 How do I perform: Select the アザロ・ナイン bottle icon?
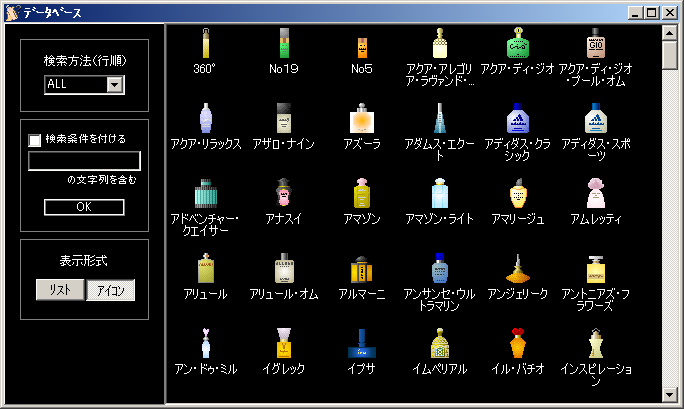pyautogui.click(x=284, y=119)
